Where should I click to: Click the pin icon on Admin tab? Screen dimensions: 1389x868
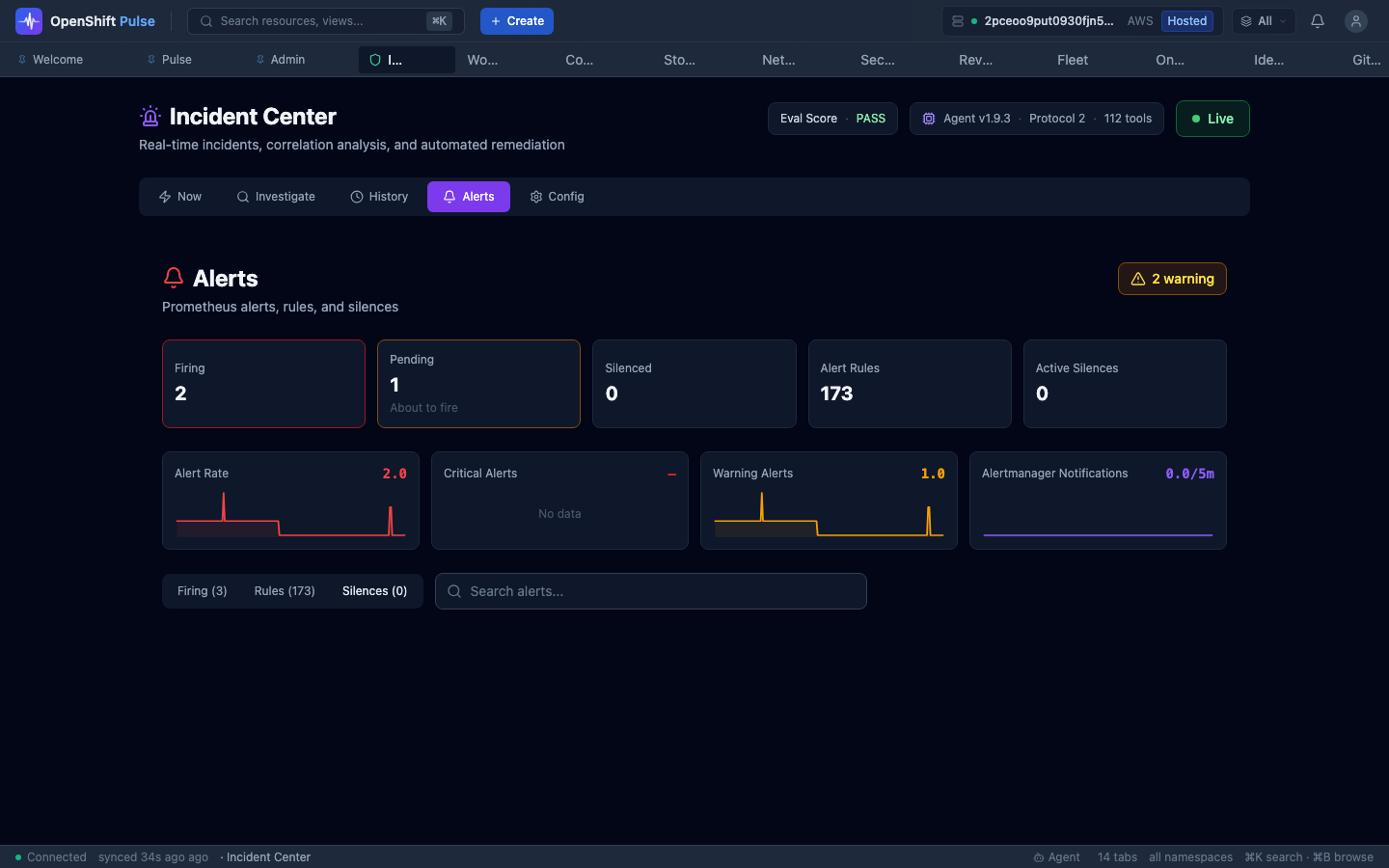tap(260, 60)
